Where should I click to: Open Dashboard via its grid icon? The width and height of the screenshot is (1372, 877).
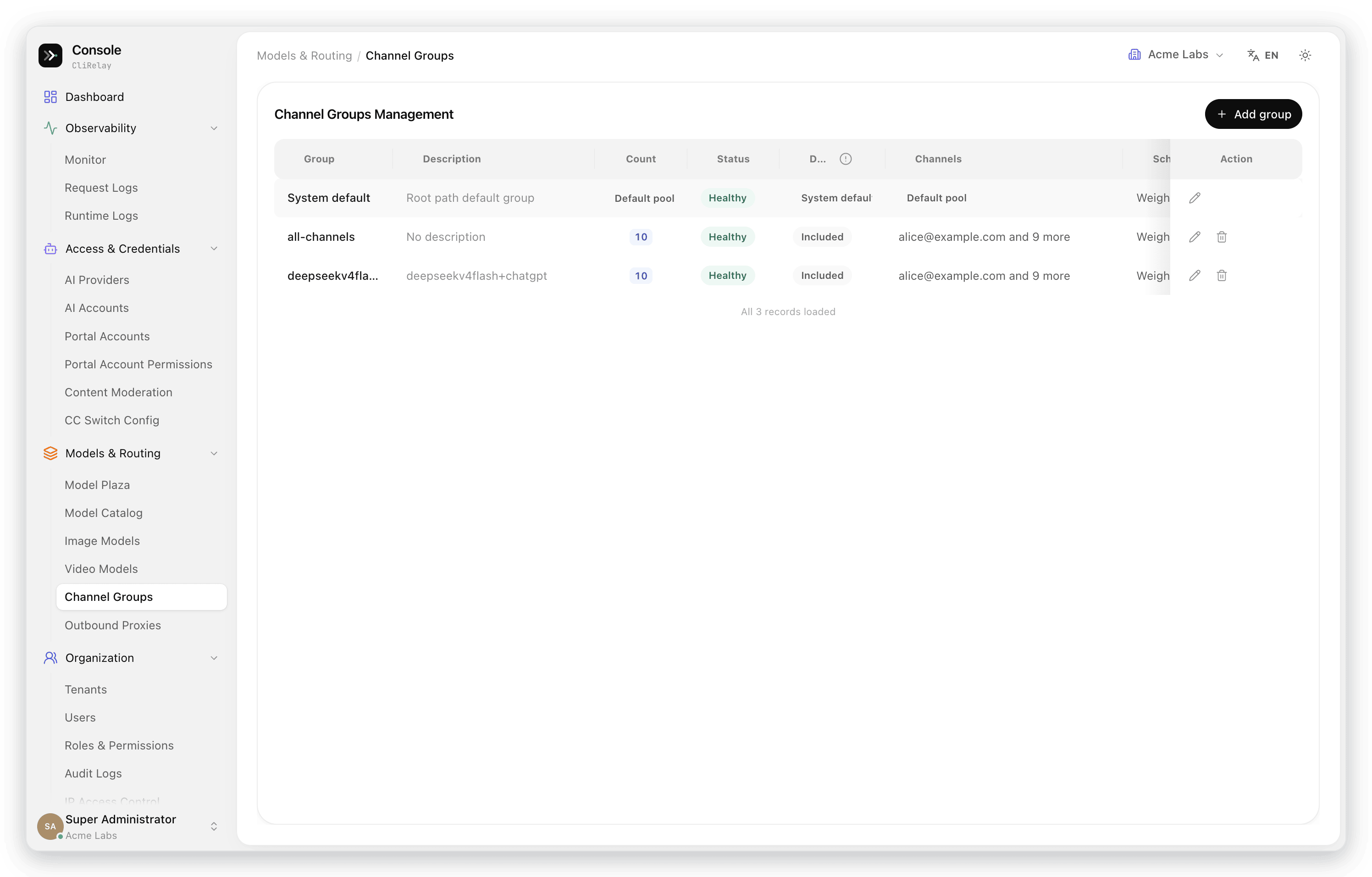[x=50, y=97]
